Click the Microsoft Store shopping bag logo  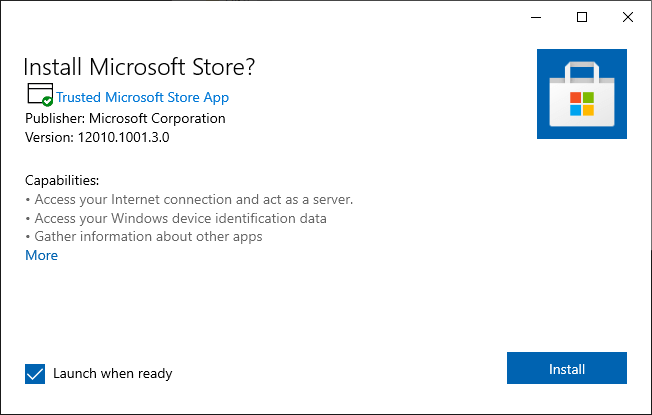582,94
